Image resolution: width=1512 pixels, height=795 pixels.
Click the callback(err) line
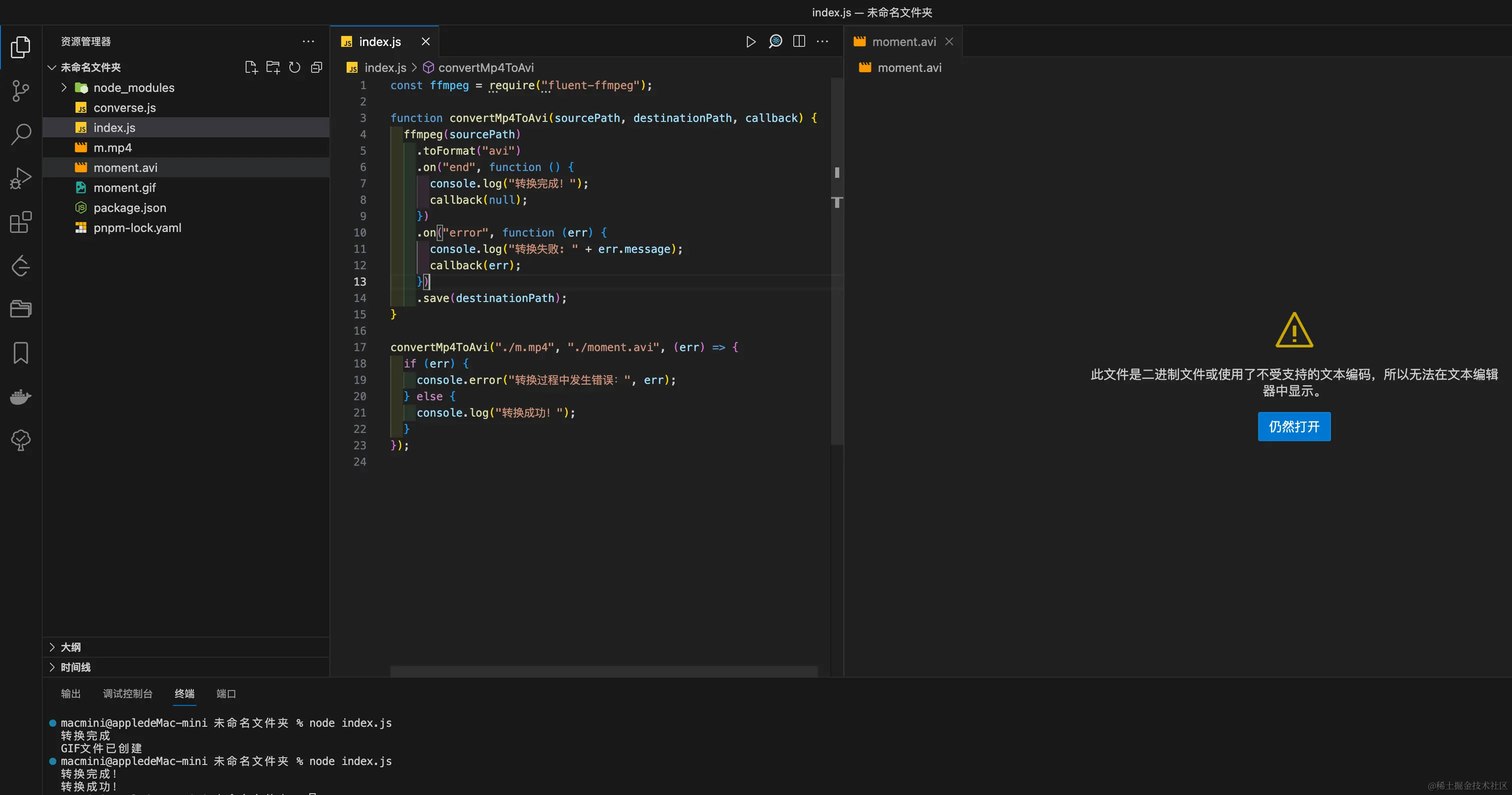pos(475,265)
